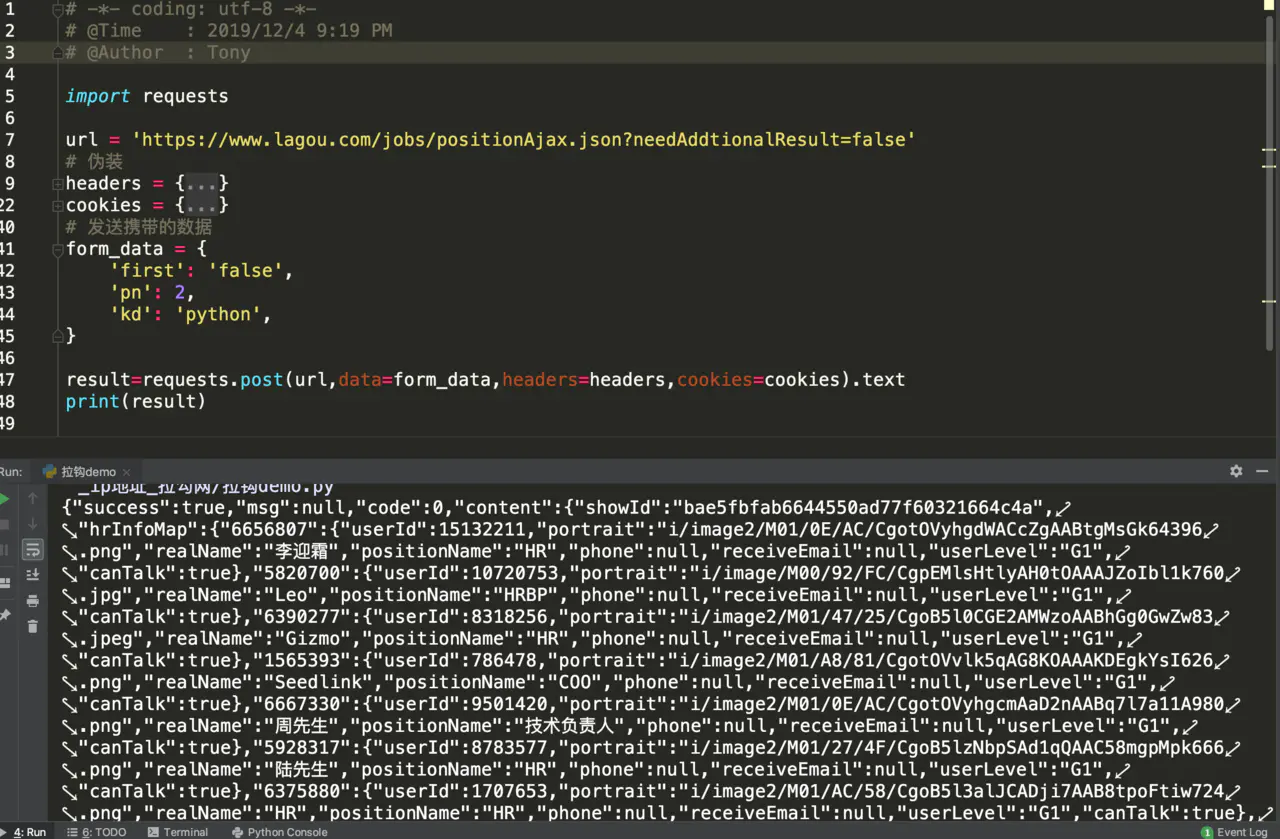The height and width of the screenshot is (839, 1280).
Task: Toggle soft-wrap in the console output
Action: (33, 549)
